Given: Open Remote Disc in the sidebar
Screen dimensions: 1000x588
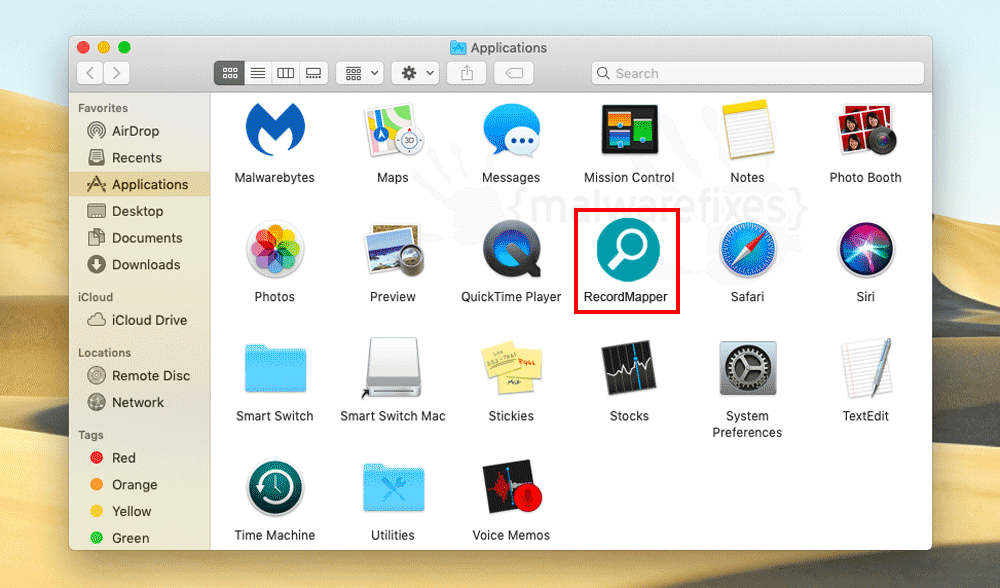Looking at the screenshot, I should (x=140, y=376).
